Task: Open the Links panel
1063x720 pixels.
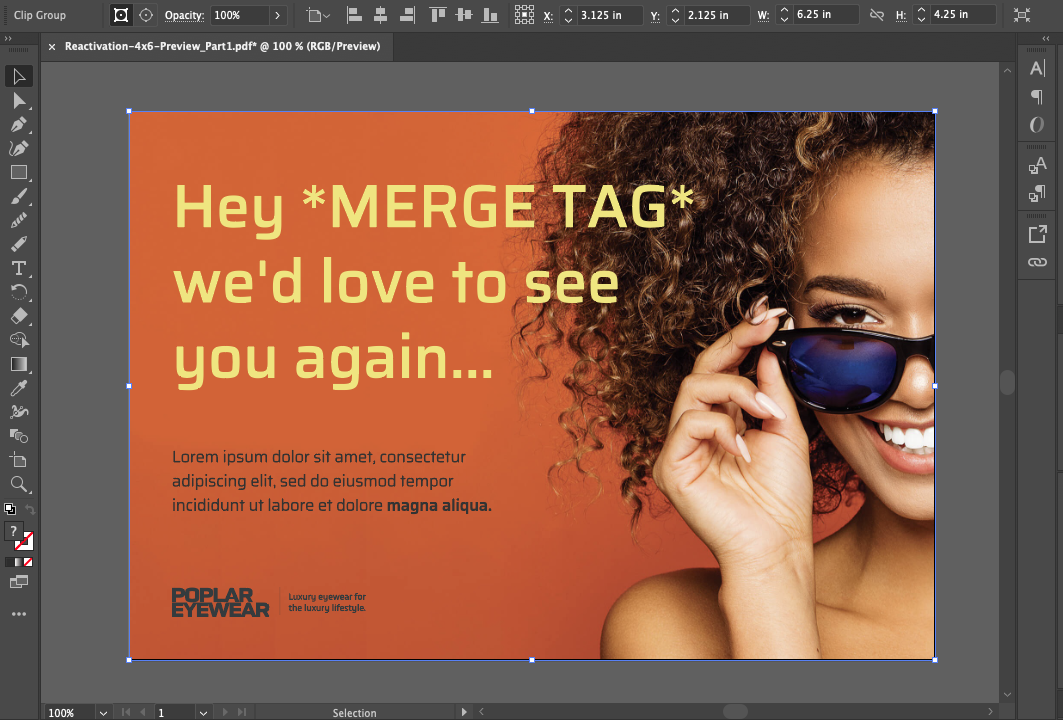Action: coord(1037,262)
